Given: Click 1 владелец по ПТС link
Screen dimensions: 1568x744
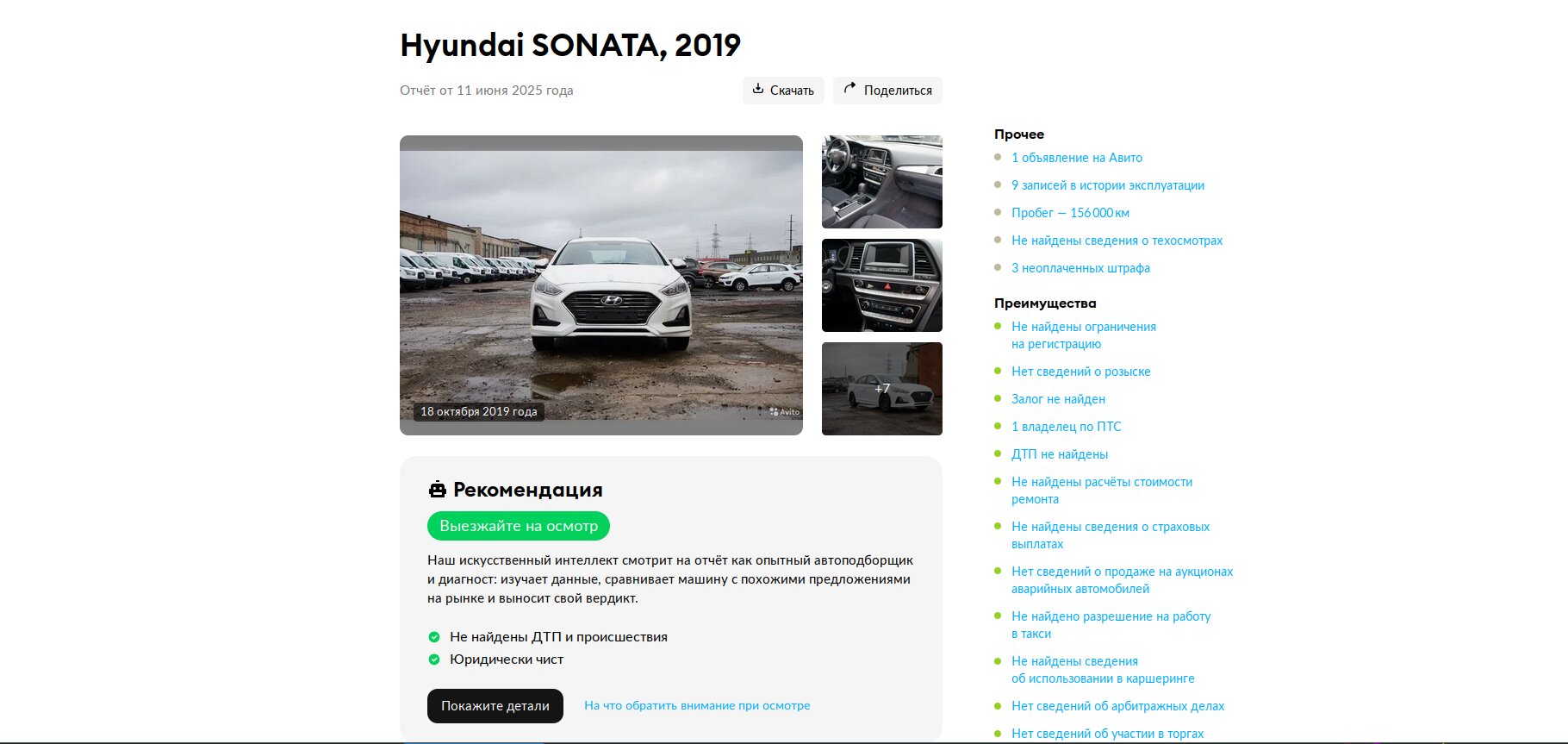Looking at the screenshot, I should [1067, 427].
